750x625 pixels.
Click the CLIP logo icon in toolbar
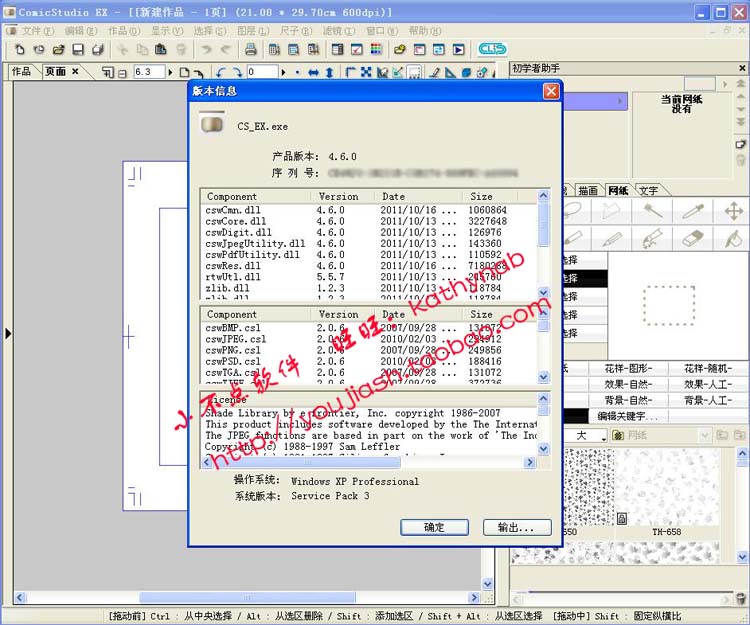(x=492, y=49)
